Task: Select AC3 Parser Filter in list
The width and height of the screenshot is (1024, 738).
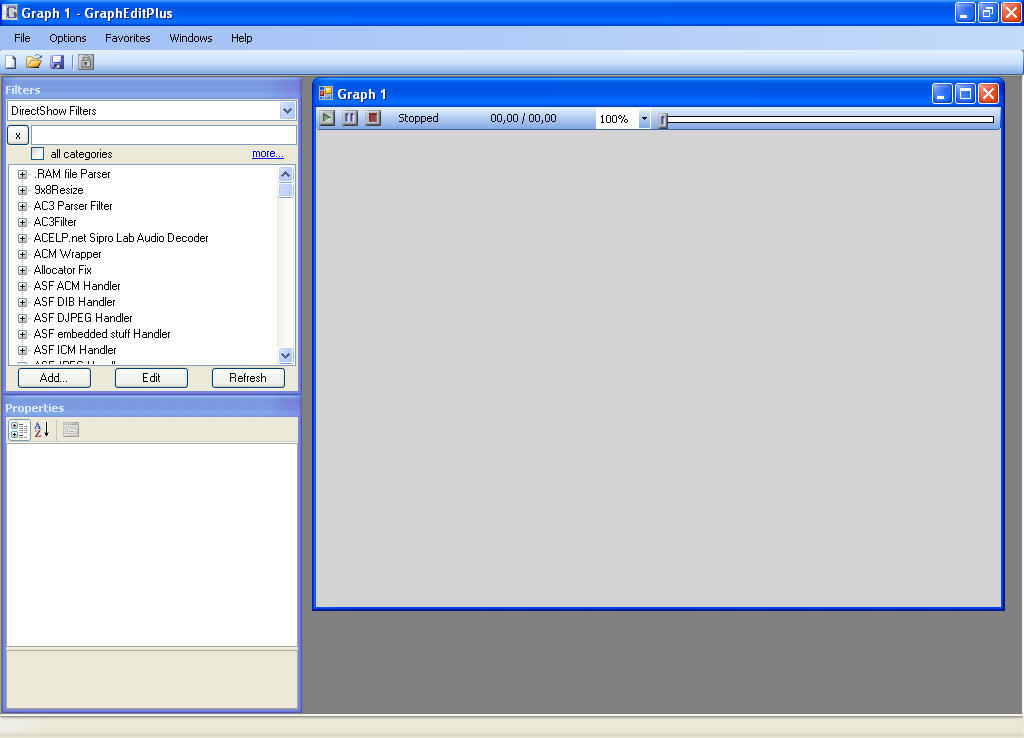Action: pos(73,206)
